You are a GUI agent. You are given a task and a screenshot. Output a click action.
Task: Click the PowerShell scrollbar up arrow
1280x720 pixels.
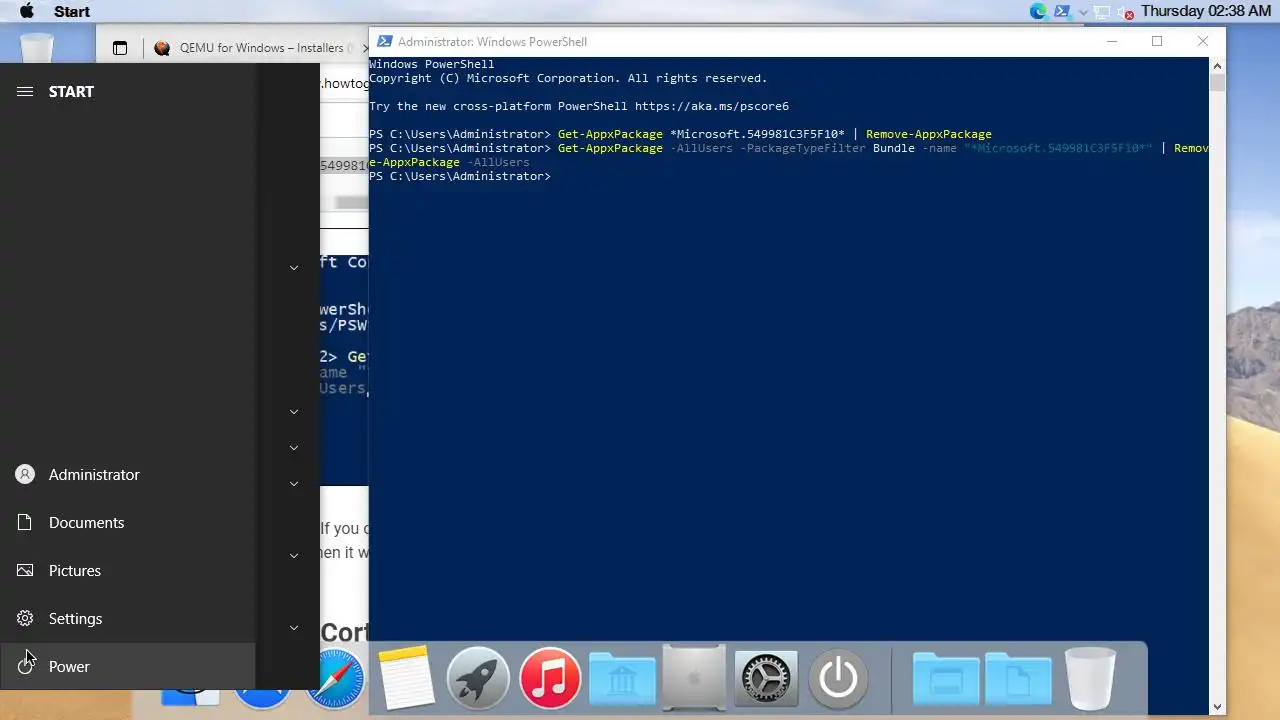[x=1217, y=66]
